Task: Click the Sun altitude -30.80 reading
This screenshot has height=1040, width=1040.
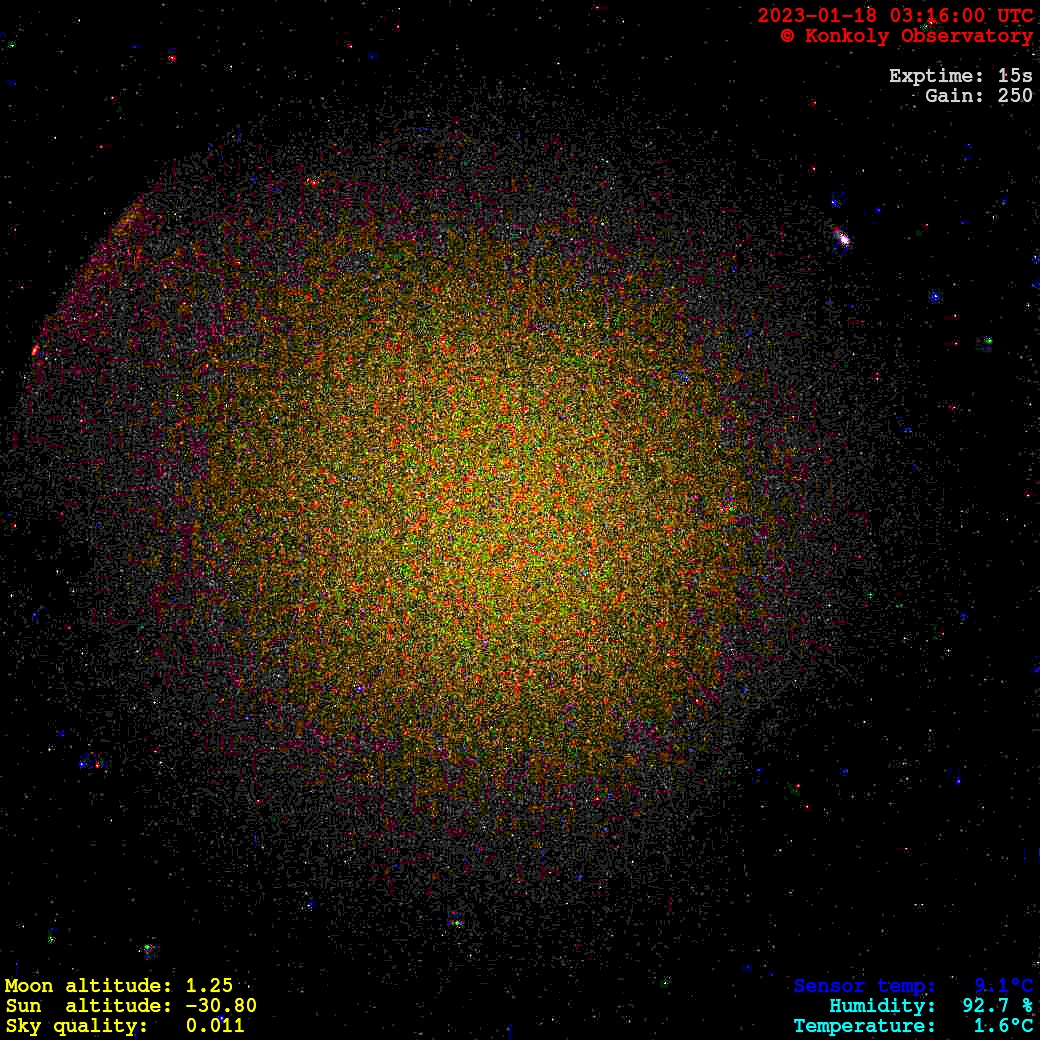Action: (130, 1006)
